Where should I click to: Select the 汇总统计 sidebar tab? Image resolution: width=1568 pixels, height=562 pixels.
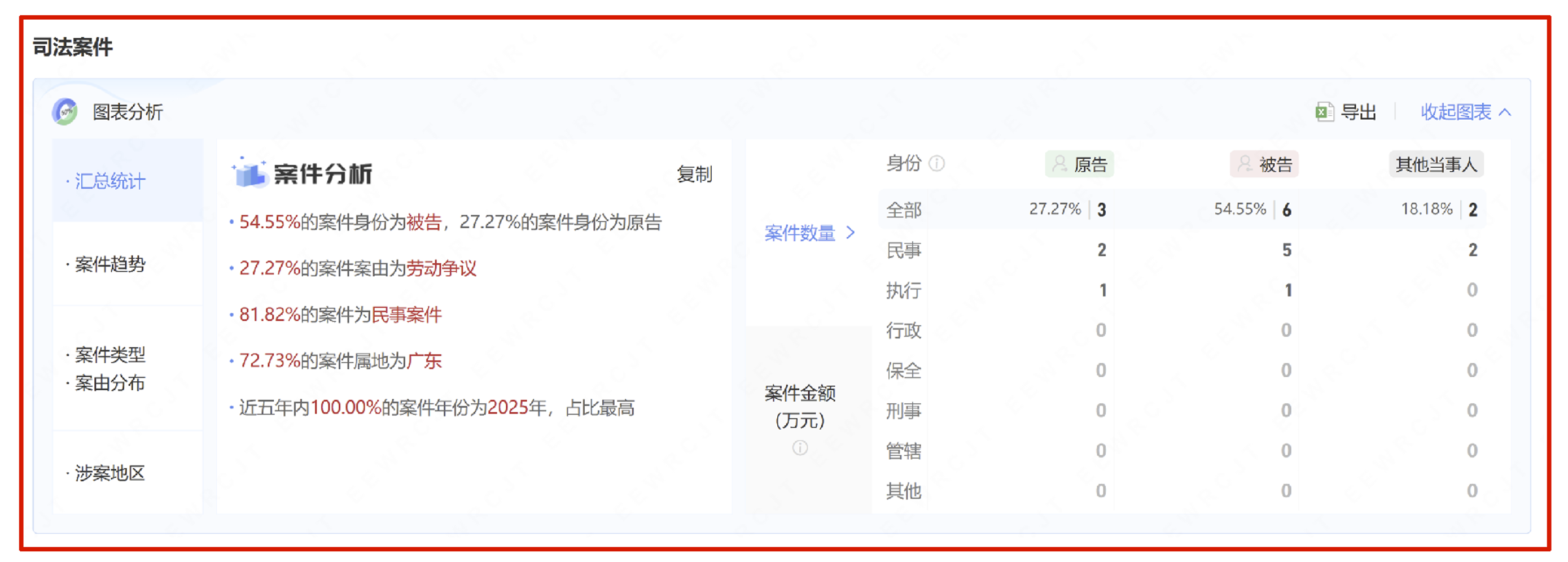tap(110, 181)
